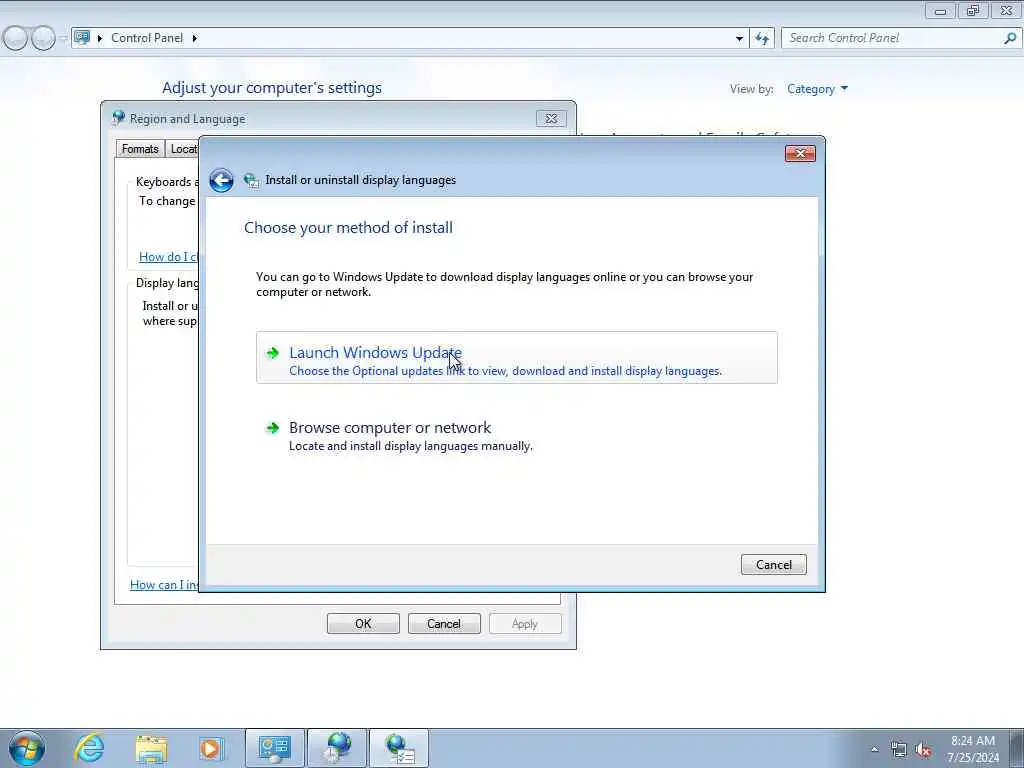Click the globe icon in wizard title

[251, 180]
